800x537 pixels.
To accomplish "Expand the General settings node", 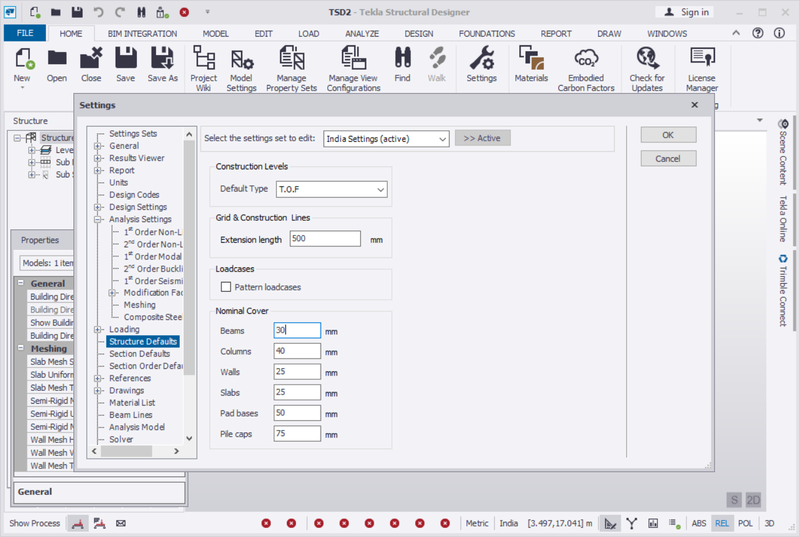I will coord(97,146).
